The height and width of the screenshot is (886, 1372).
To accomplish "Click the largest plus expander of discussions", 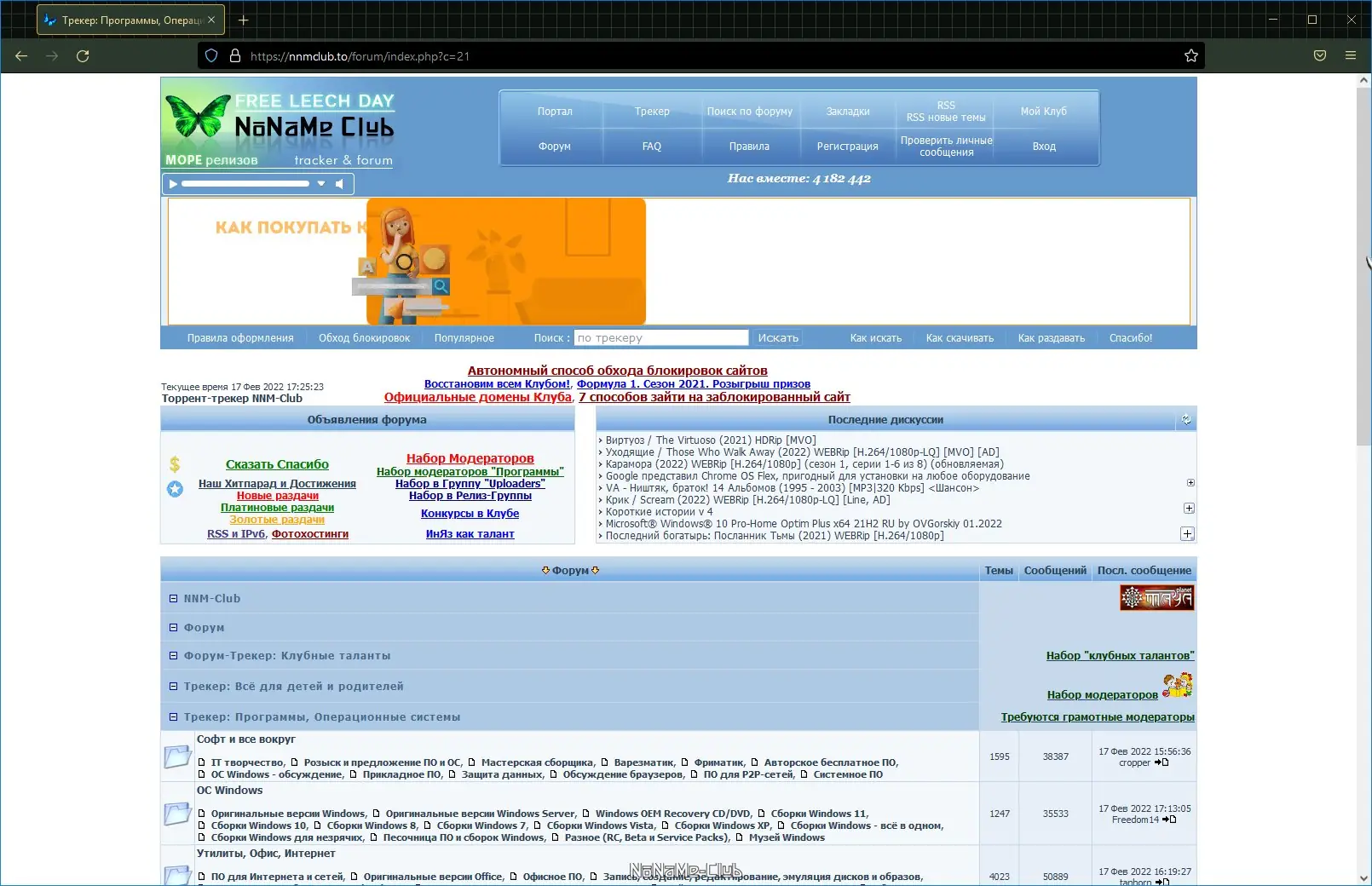I will click(1187, 533).
